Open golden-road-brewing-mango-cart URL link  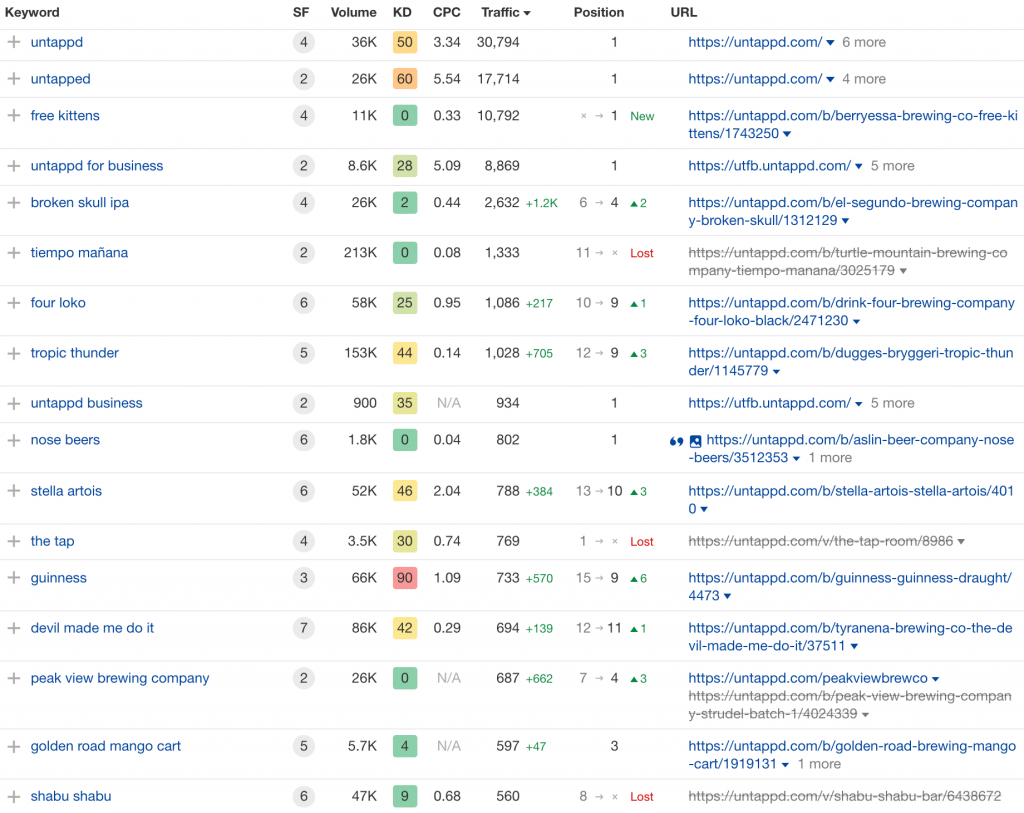pos(852,755)
